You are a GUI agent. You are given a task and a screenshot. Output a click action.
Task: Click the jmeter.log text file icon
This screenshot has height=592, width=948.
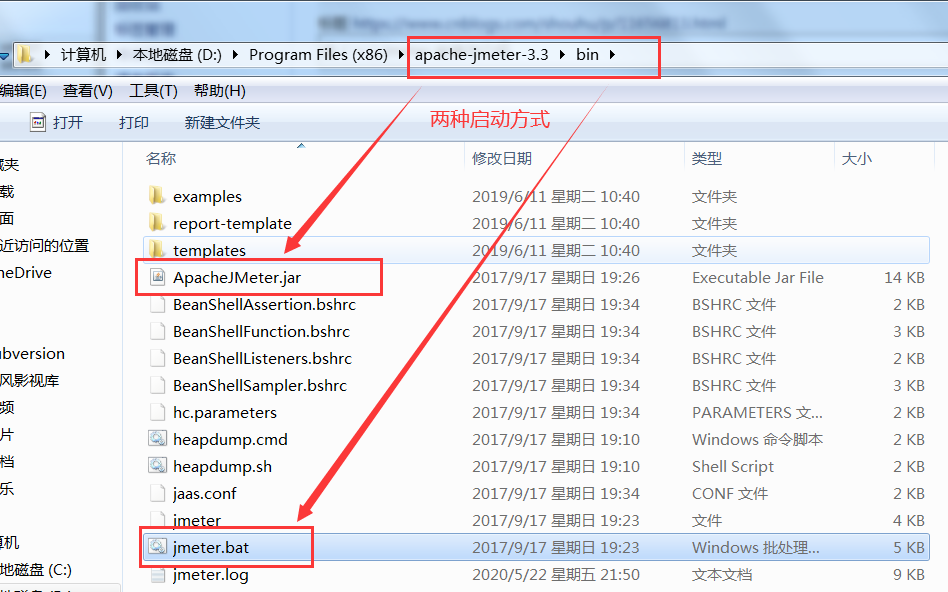point(157,574)
